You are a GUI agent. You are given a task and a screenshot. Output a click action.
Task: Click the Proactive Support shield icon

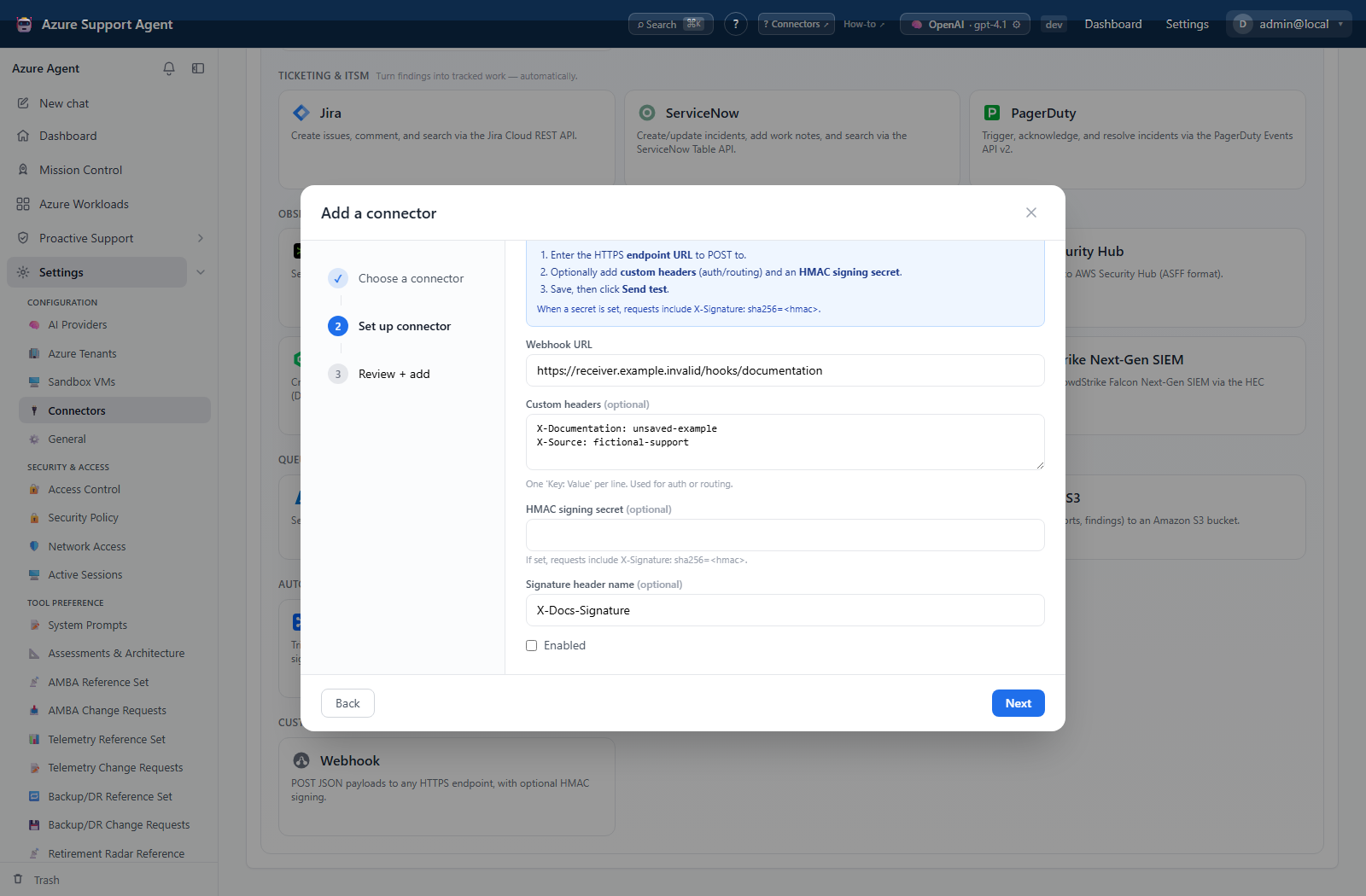point(23,238)
